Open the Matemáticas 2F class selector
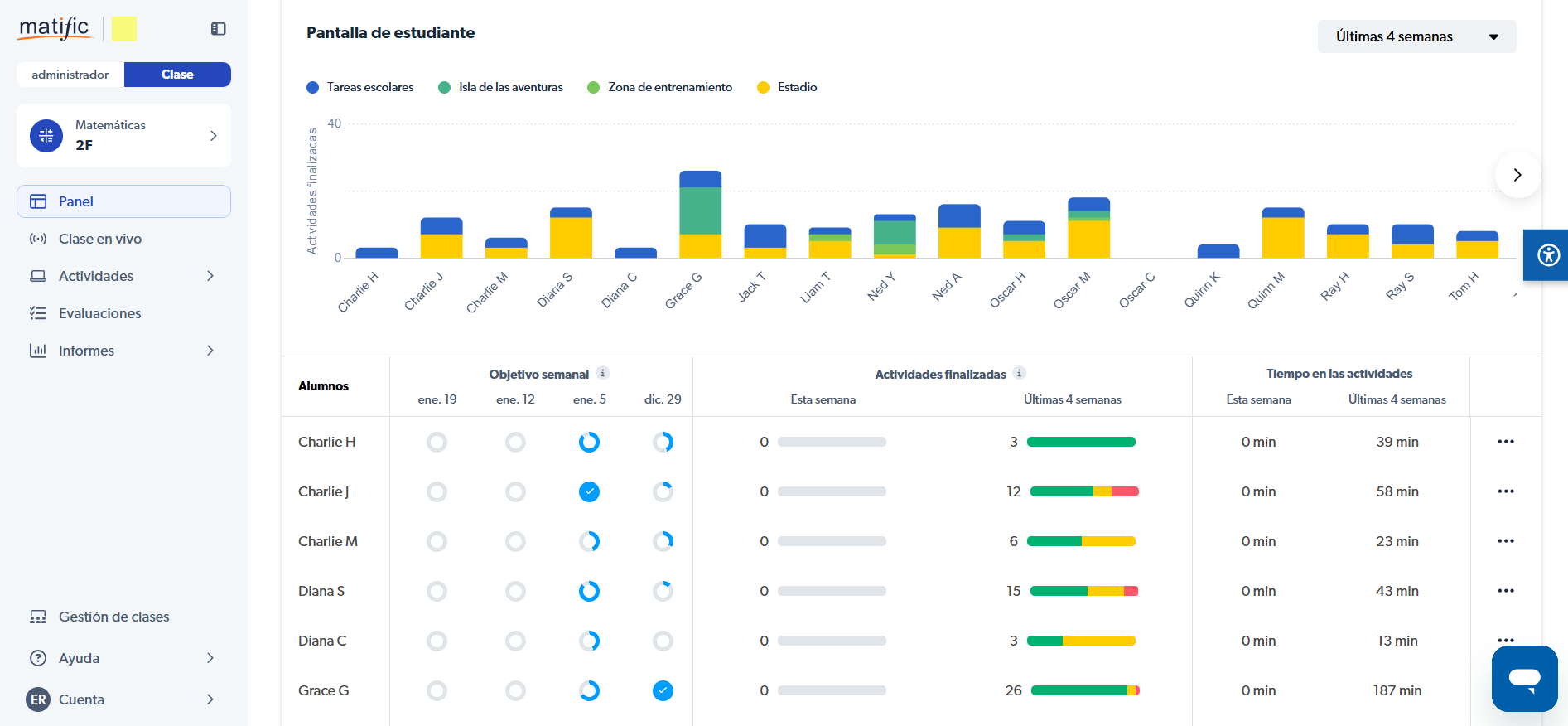1568x726 pixels. pyautogui.click(x=123, y=135)
